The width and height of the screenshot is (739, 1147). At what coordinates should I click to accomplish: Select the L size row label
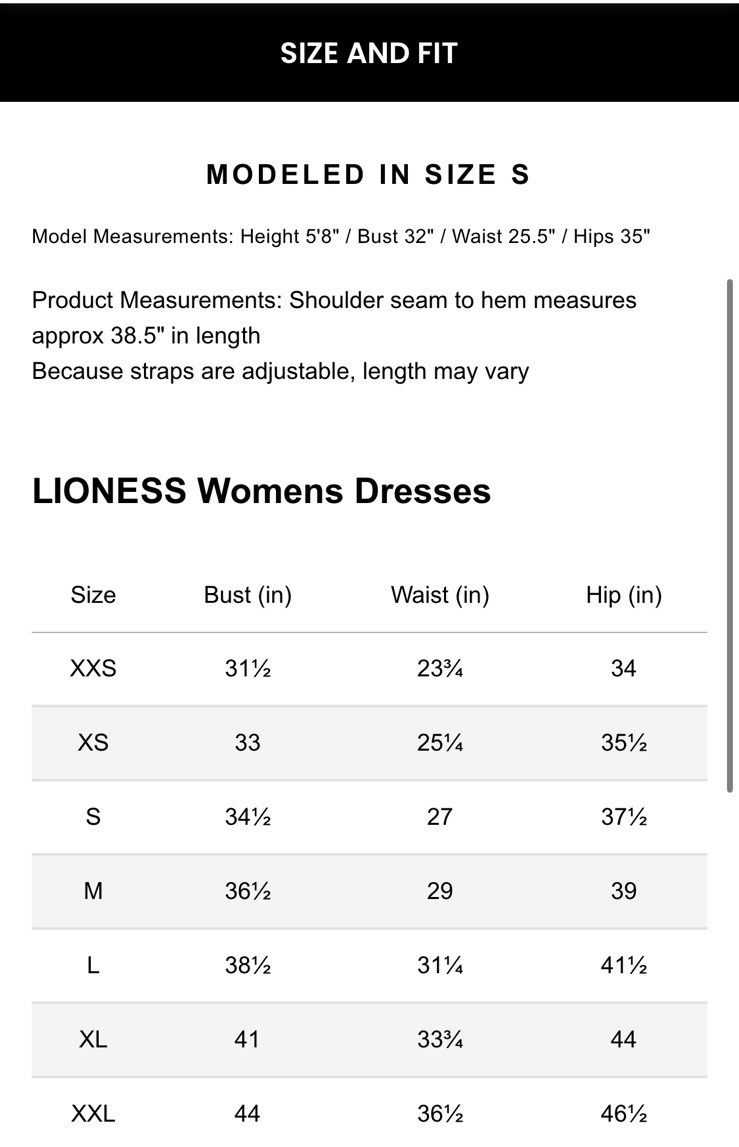(x=93, y=965)
